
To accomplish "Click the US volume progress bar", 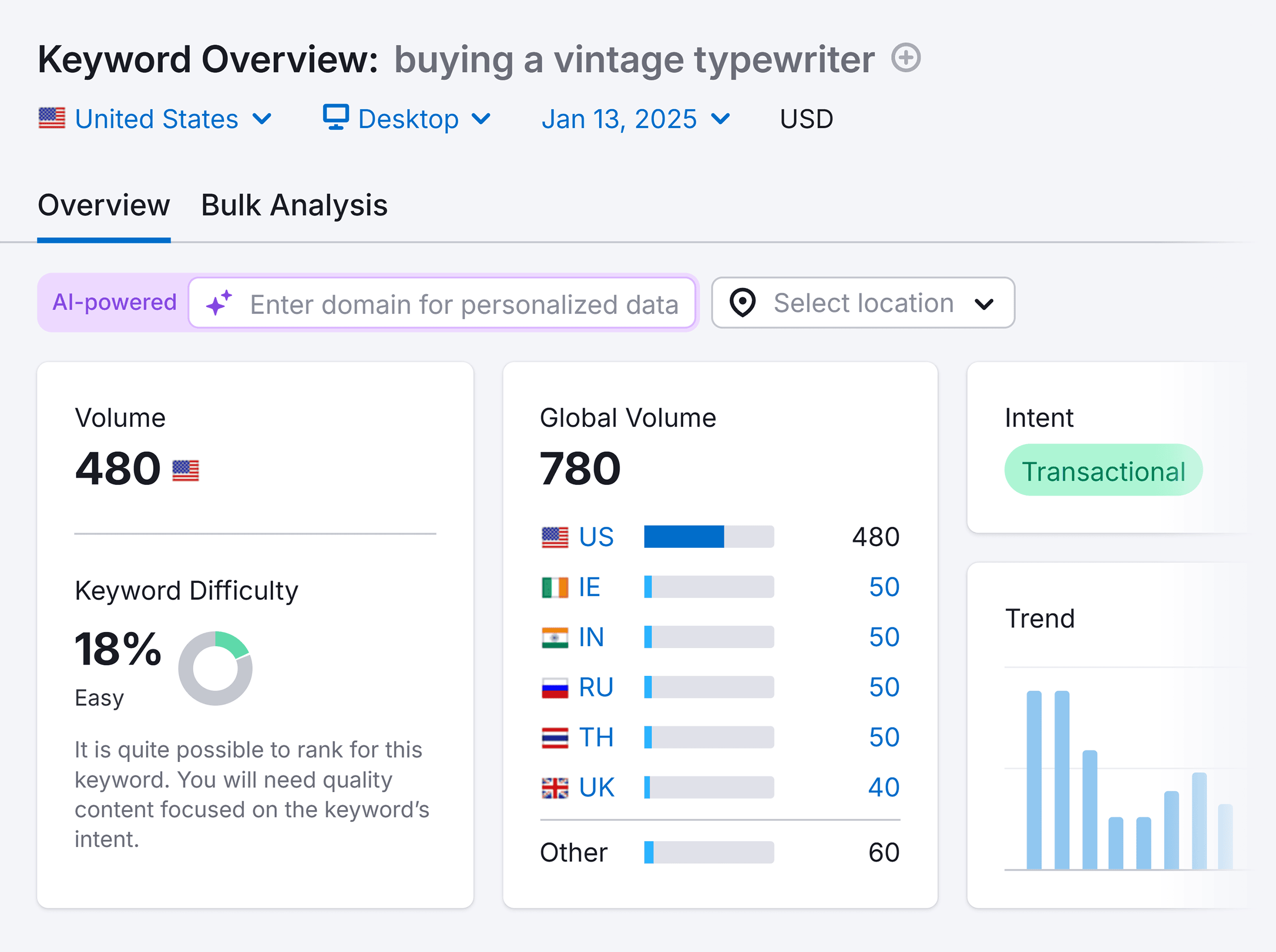I will 709,537.
